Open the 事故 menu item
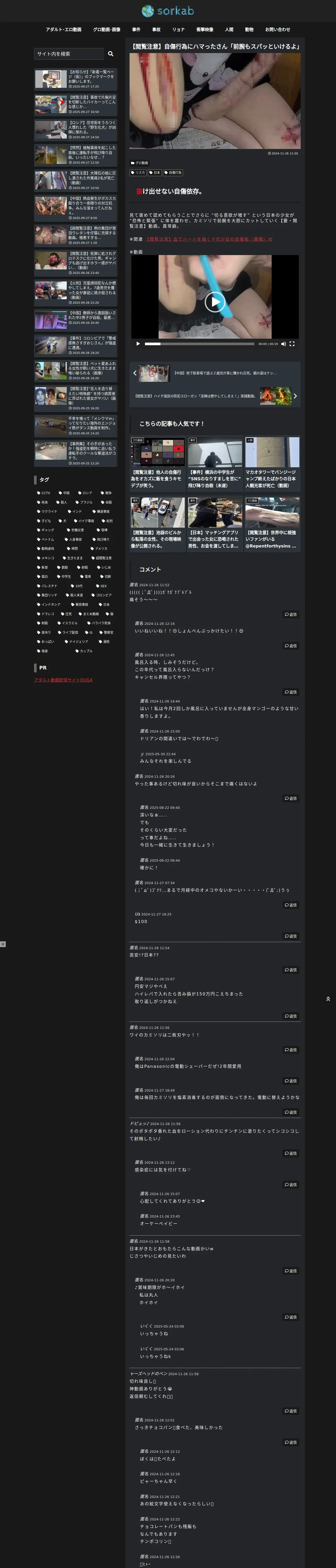The height and width of the screenshot is (1568, 336). pyautogui.click(x=156, y=29)
